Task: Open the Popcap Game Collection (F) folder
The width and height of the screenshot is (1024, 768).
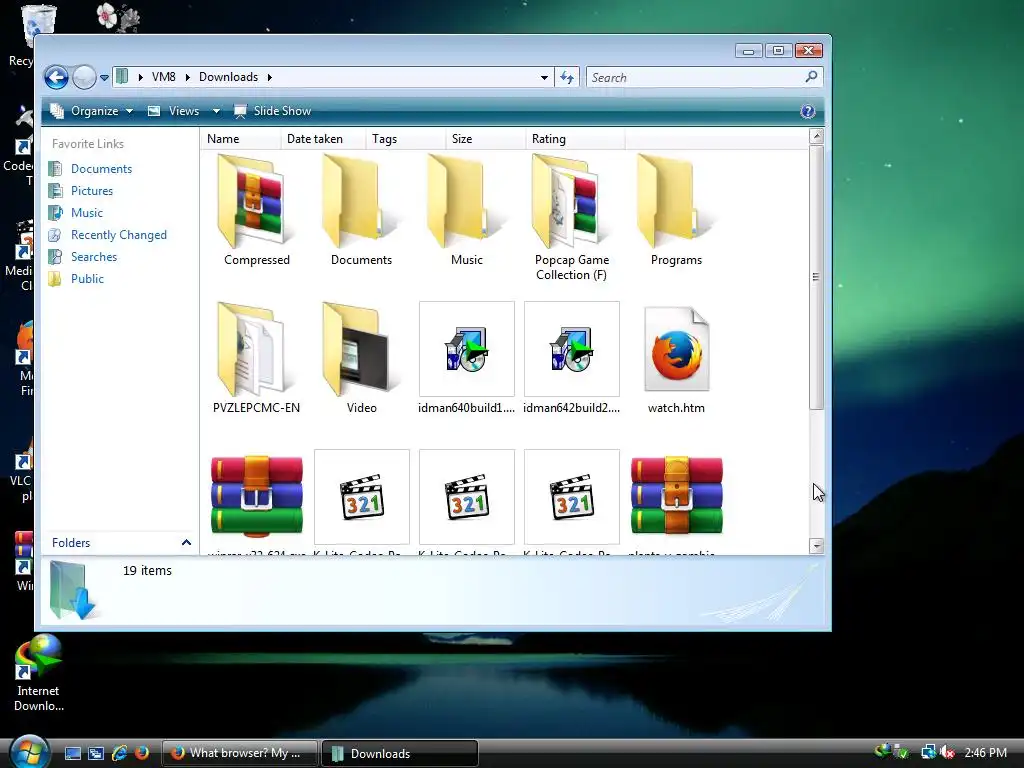Action: 571,216
